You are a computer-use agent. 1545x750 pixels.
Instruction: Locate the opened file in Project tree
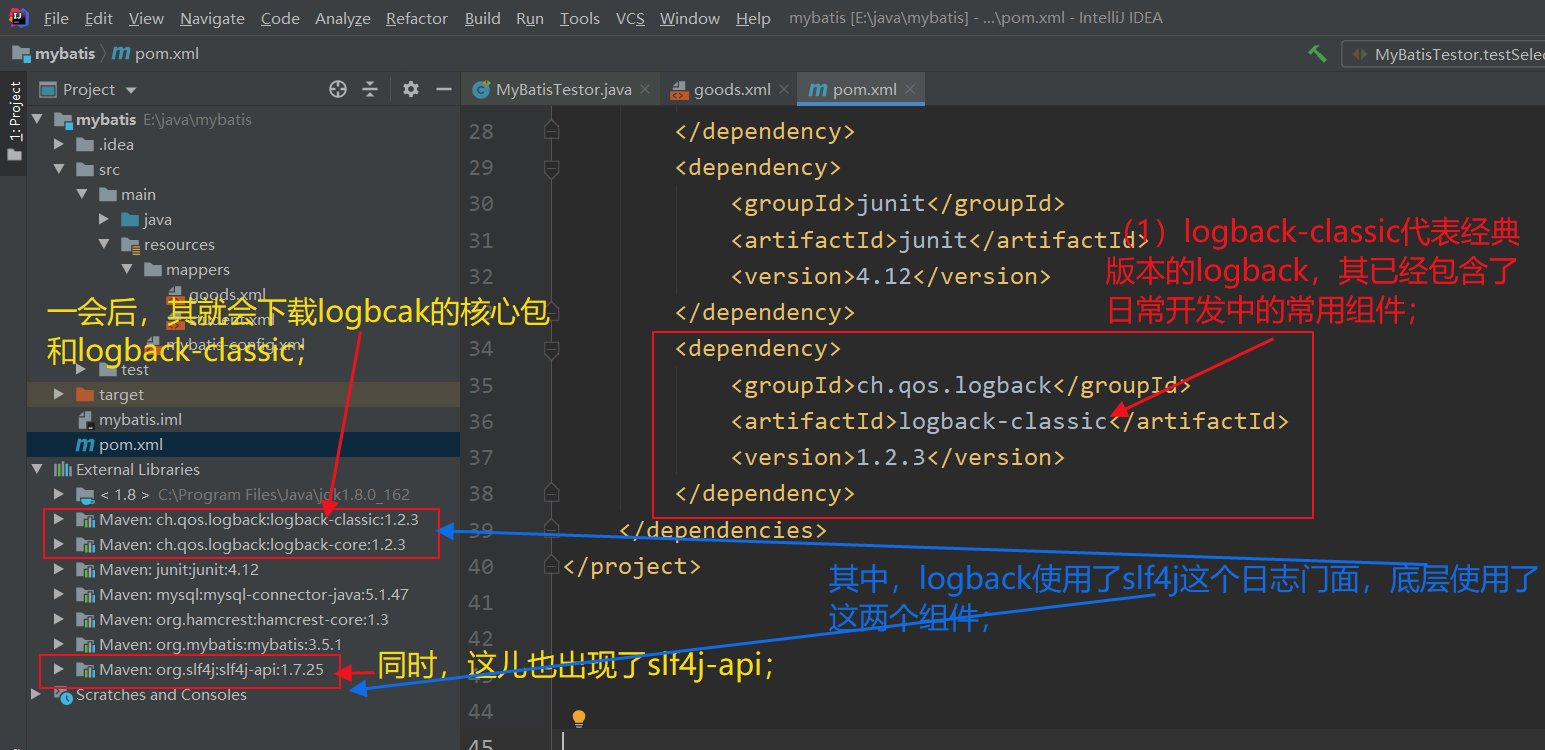[x=337, y=90]
